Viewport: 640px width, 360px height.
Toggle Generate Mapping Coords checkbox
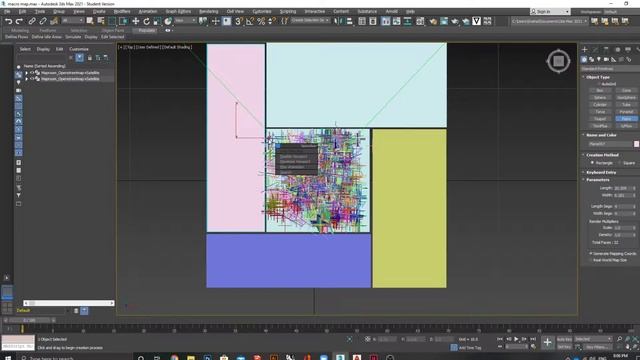[x=591, y=253]
